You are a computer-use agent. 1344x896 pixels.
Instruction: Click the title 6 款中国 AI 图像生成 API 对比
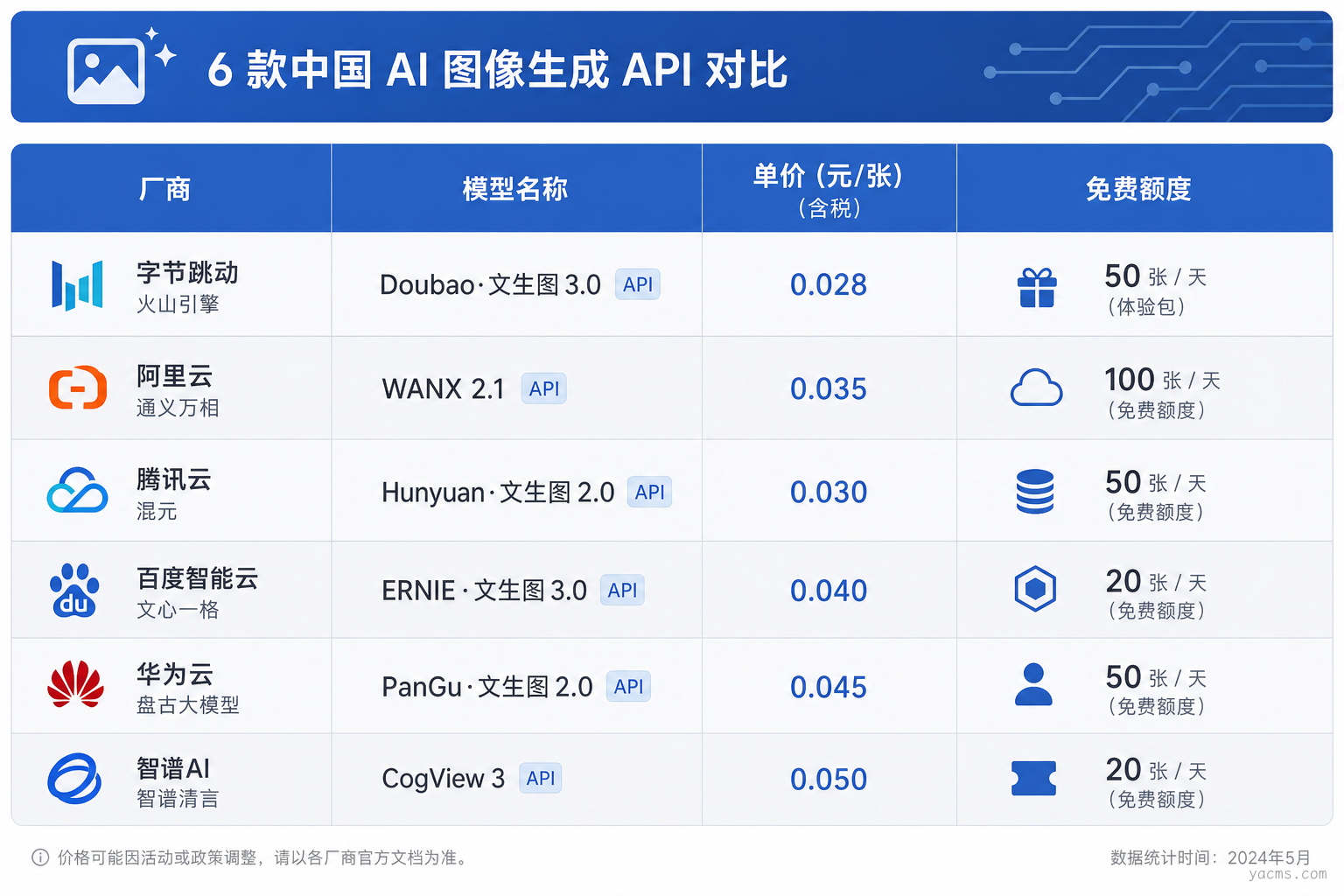497,70
